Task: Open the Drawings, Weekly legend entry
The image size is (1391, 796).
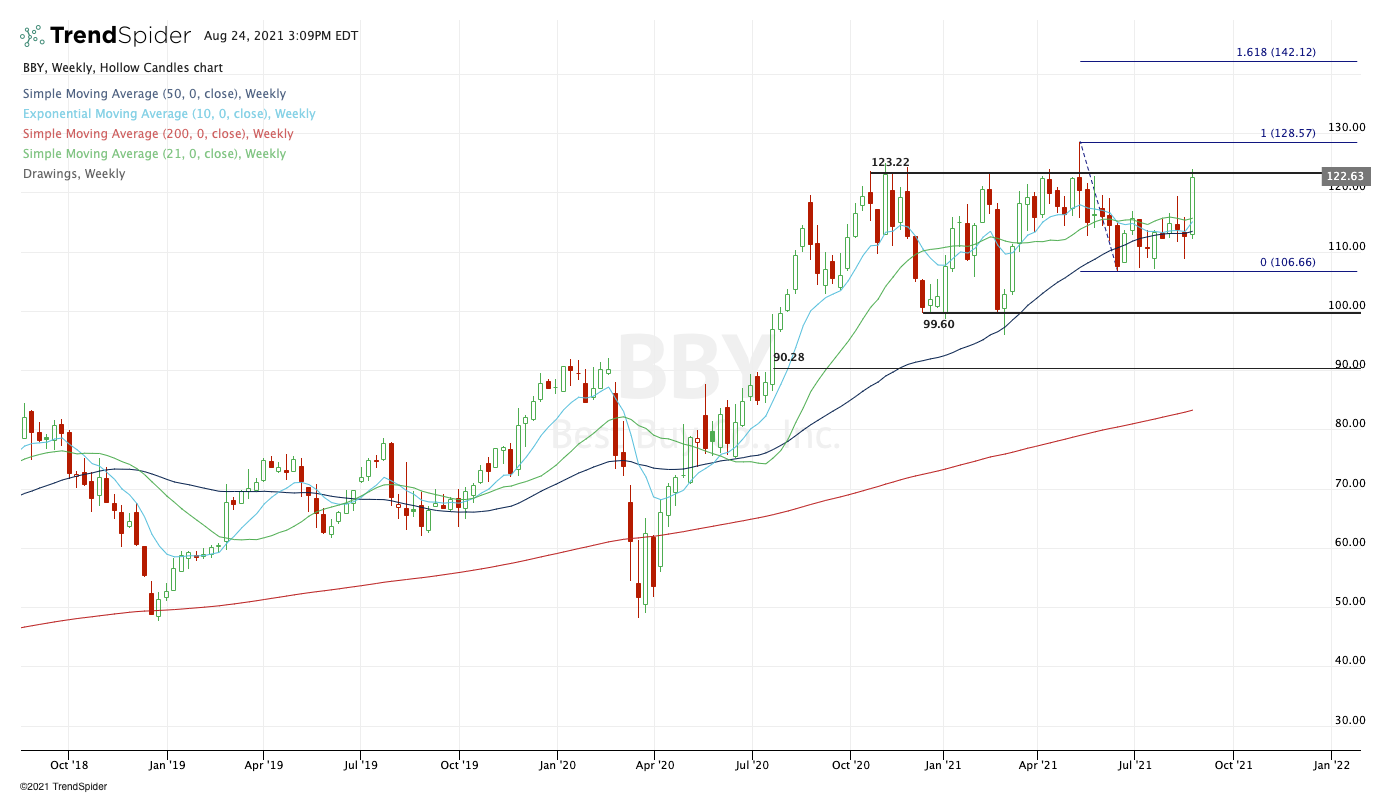Action: 74,174
